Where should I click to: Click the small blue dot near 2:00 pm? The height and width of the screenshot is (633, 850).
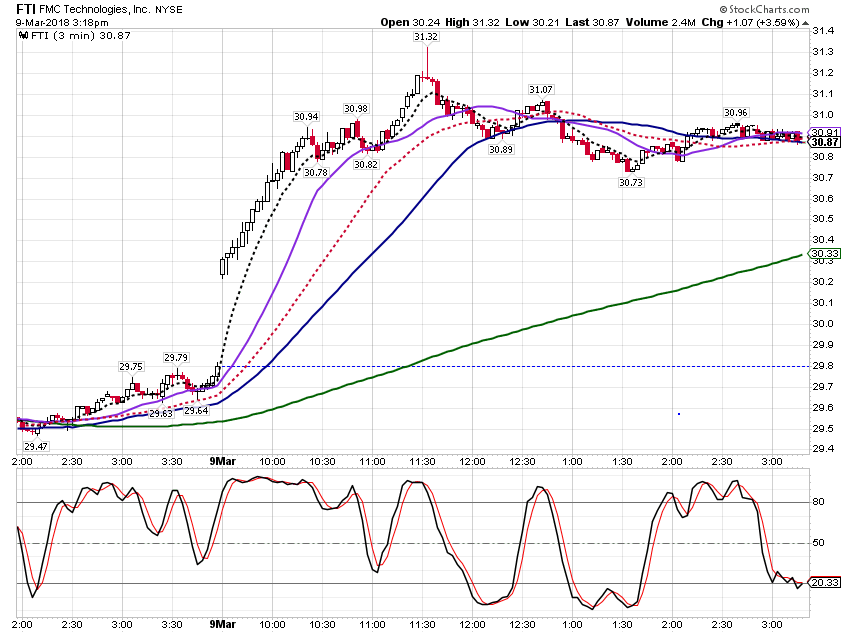[679, 414]
